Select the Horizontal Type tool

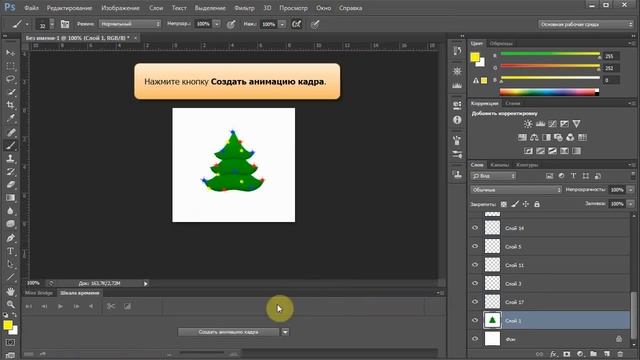tap(11, 251)
